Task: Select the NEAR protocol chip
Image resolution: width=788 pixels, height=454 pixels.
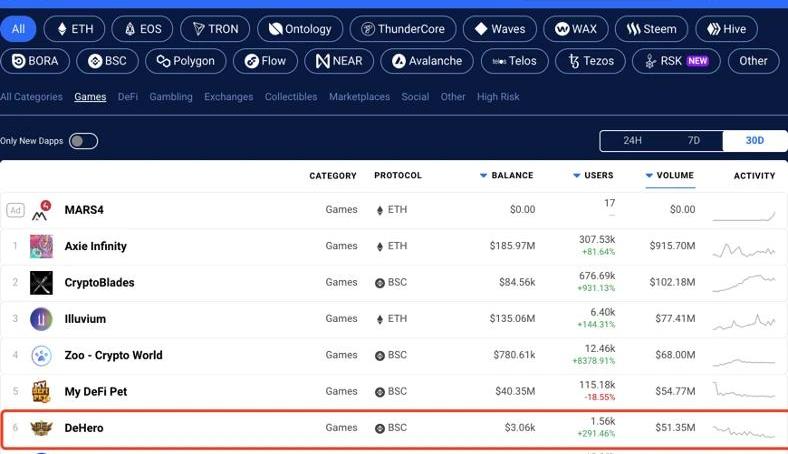Action: 339,61
